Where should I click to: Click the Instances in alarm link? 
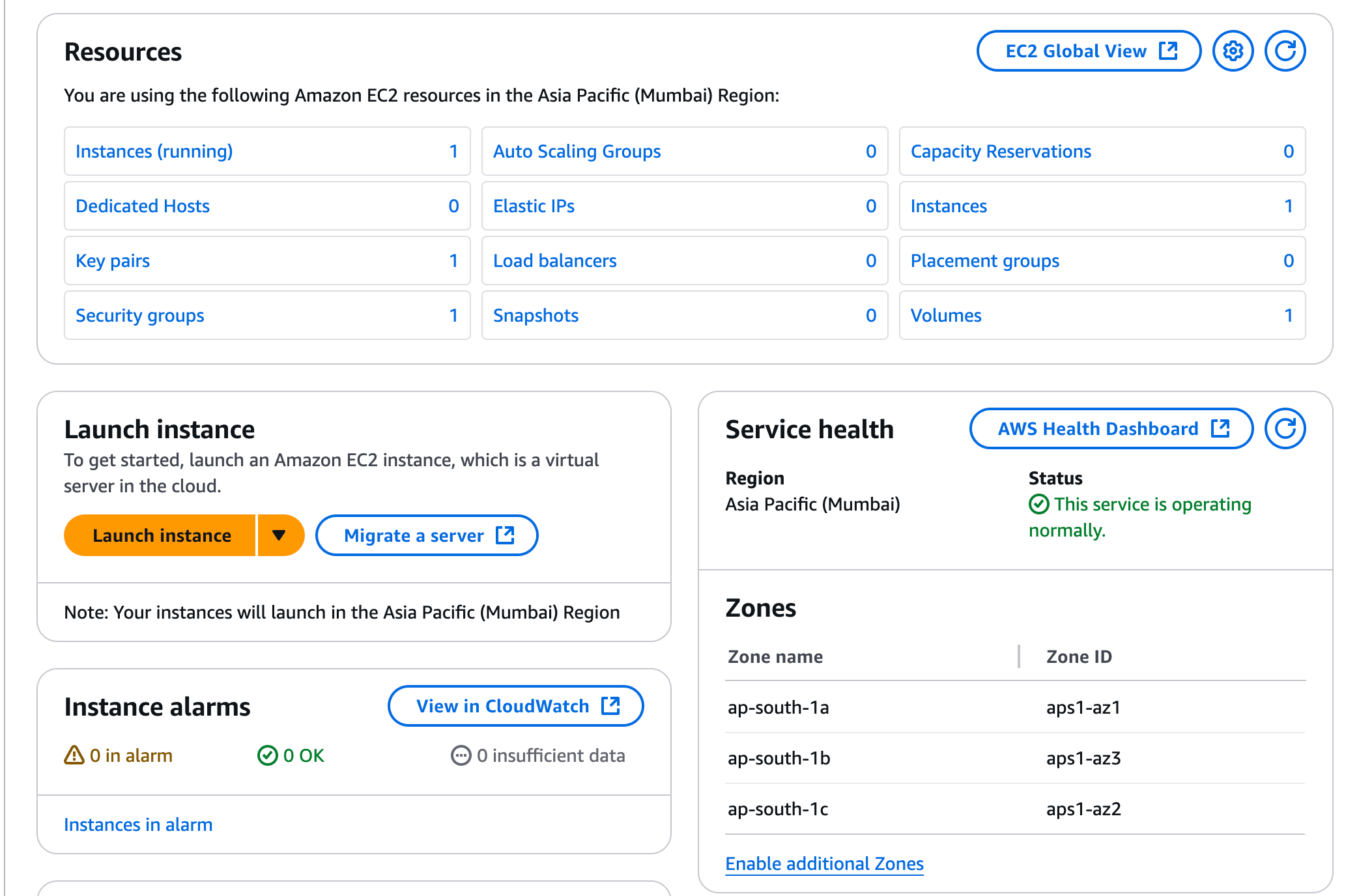[x=138, y=824]
